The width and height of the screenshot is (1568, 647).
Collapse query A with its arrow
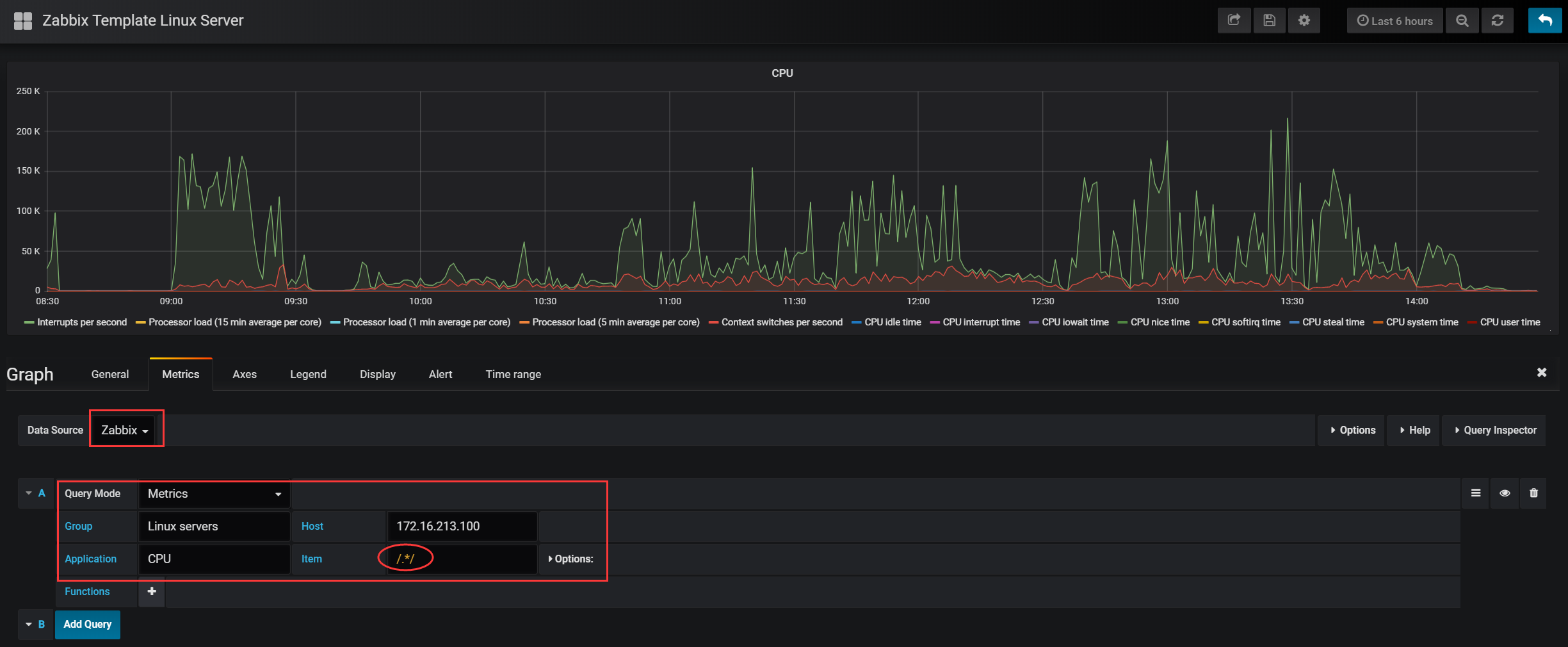pyautogui.click(x=29, y=493)
